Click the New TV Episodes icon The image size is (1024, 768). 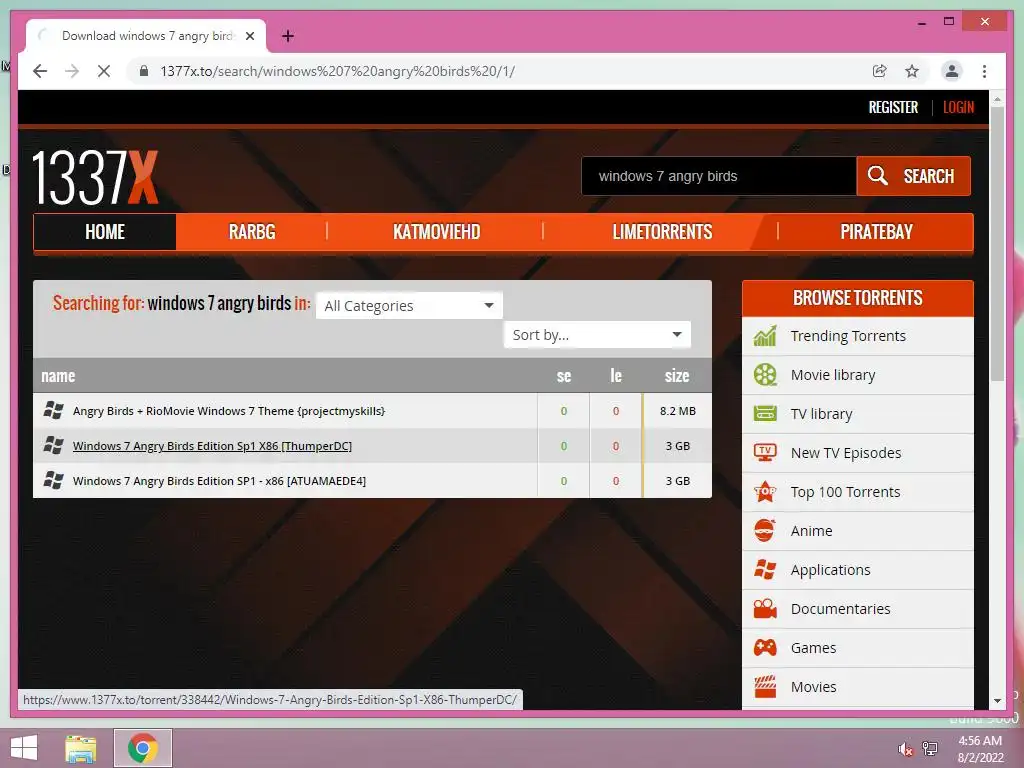(x=765, y=453)
